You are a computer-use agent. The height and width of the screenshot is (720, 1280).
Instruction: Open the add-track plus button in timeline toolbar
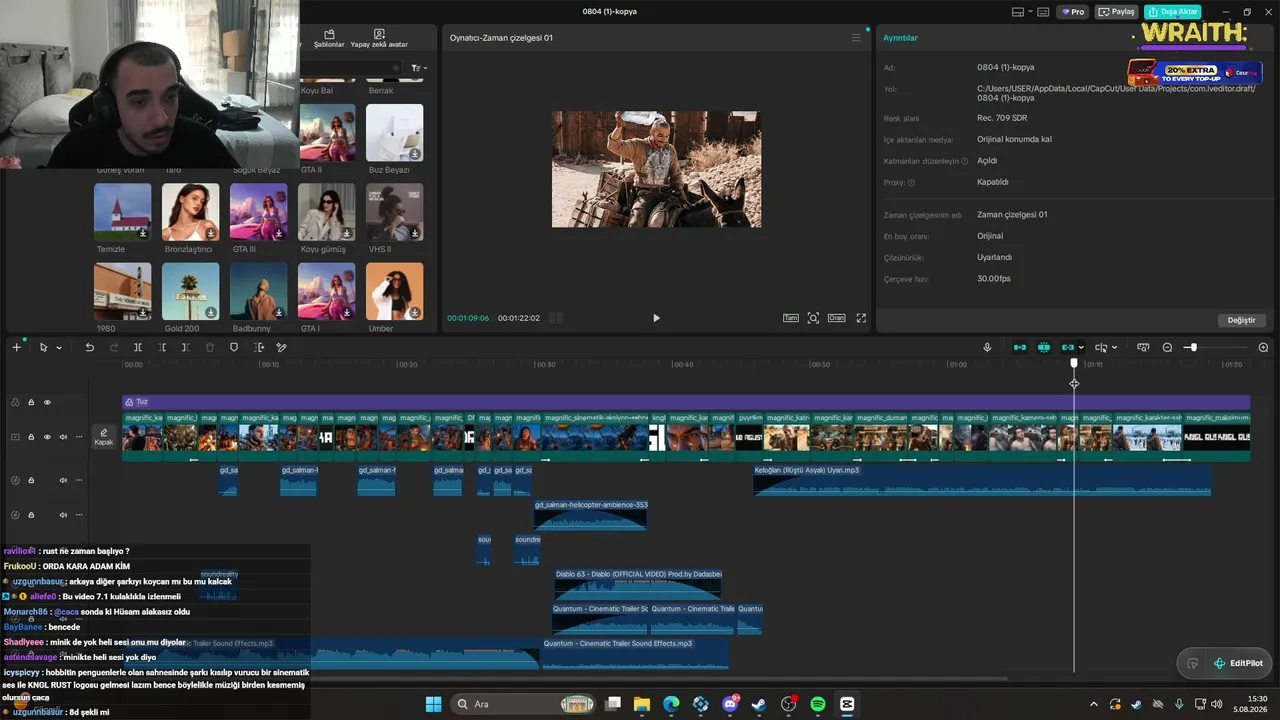point(16,347)
